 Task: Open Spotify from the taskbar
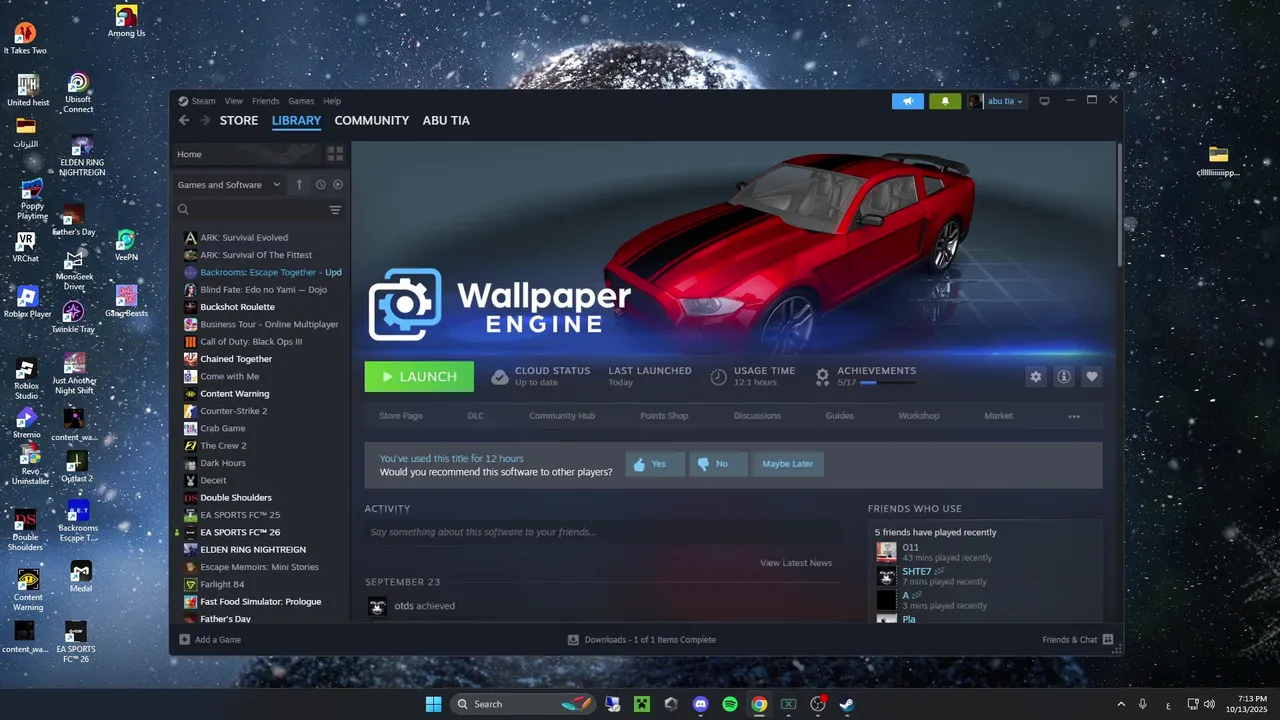click(730, 704)
